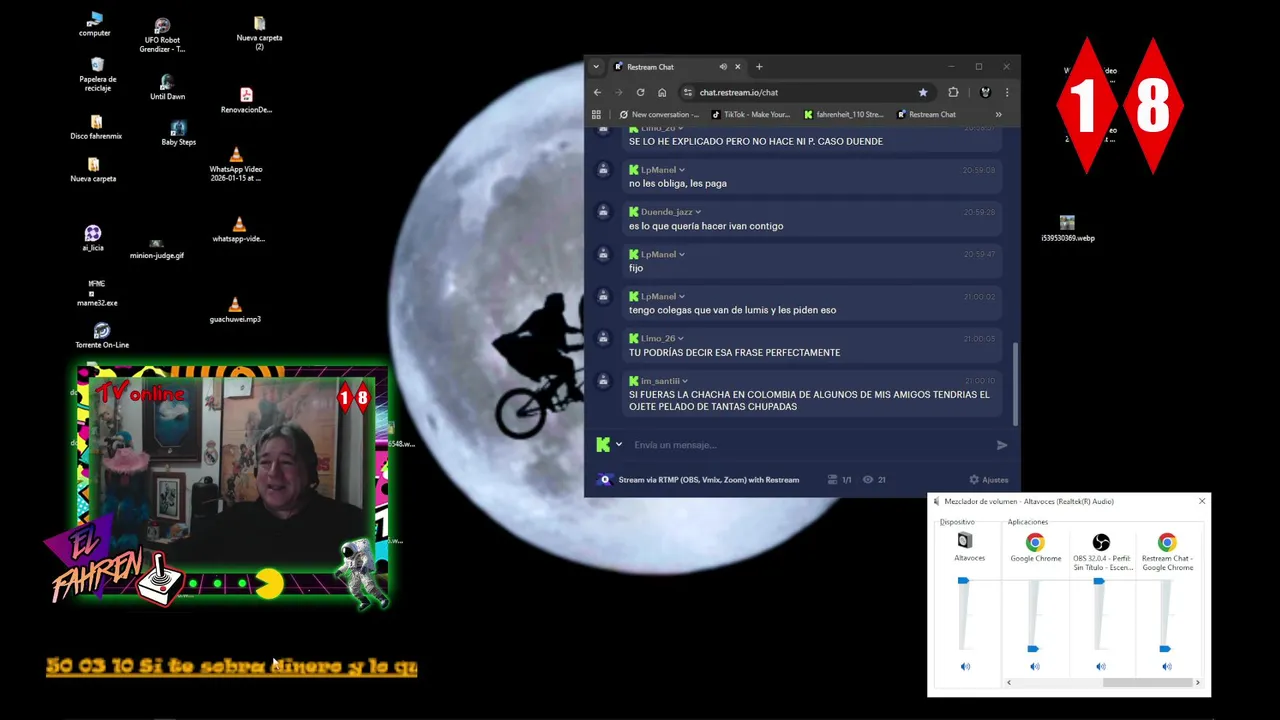Mute Restream Chat tab via speaker icon

(x=723, y=67)
